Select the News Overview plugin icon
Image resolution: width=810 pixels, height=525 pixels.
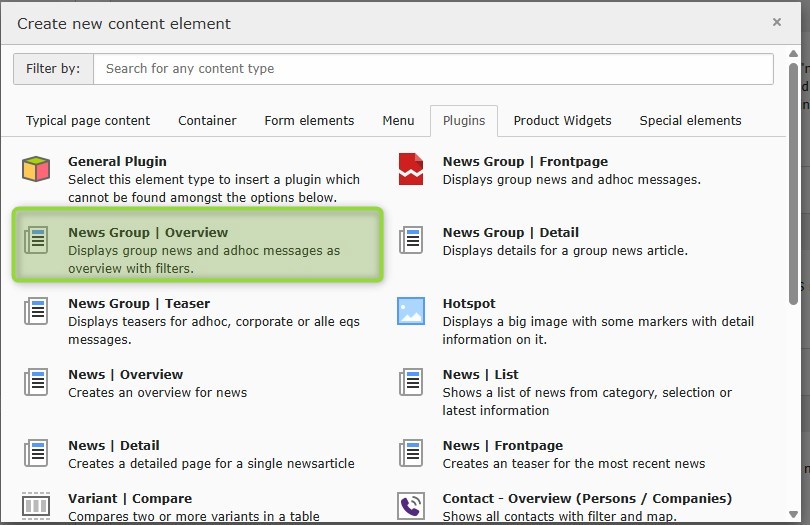click(36, 382)
